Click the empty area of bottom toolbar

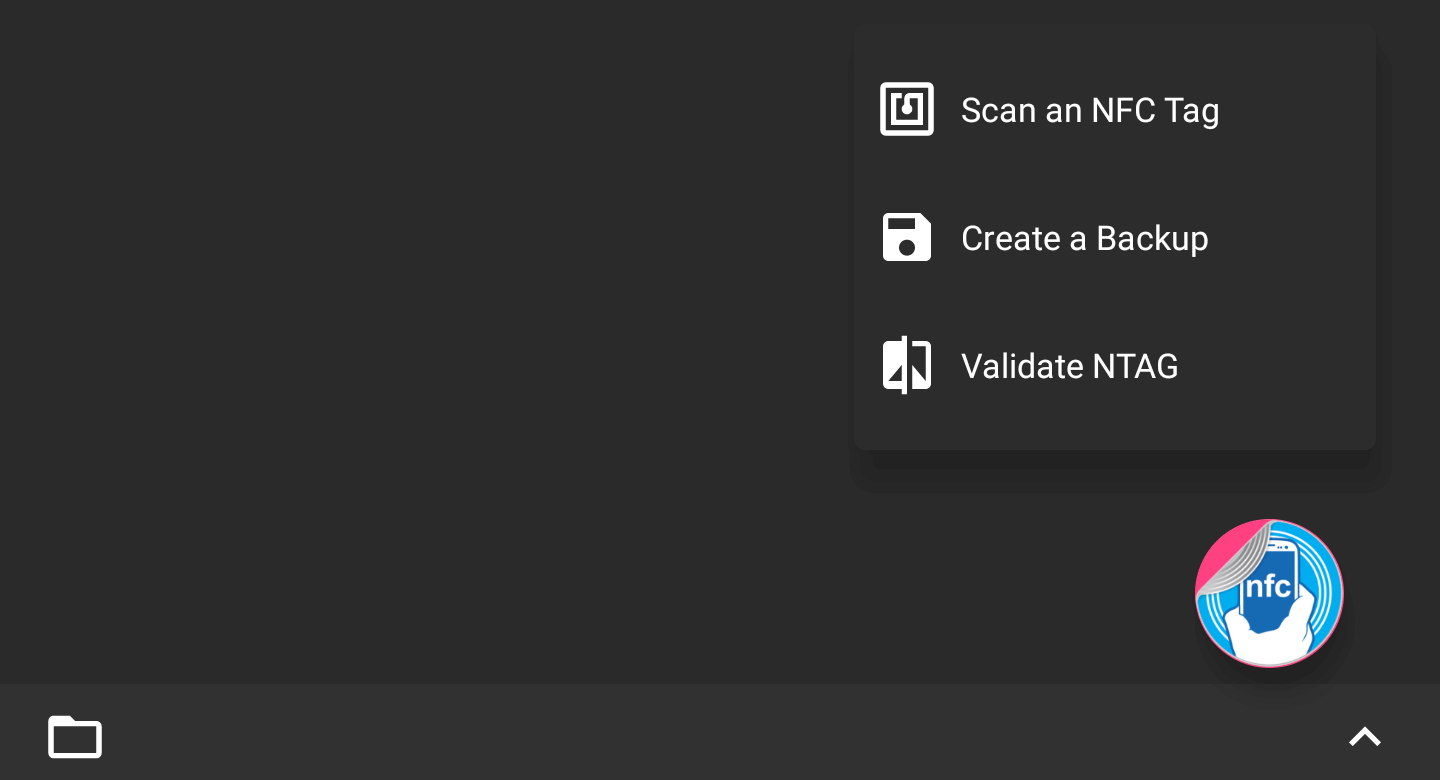click(700, 737)
